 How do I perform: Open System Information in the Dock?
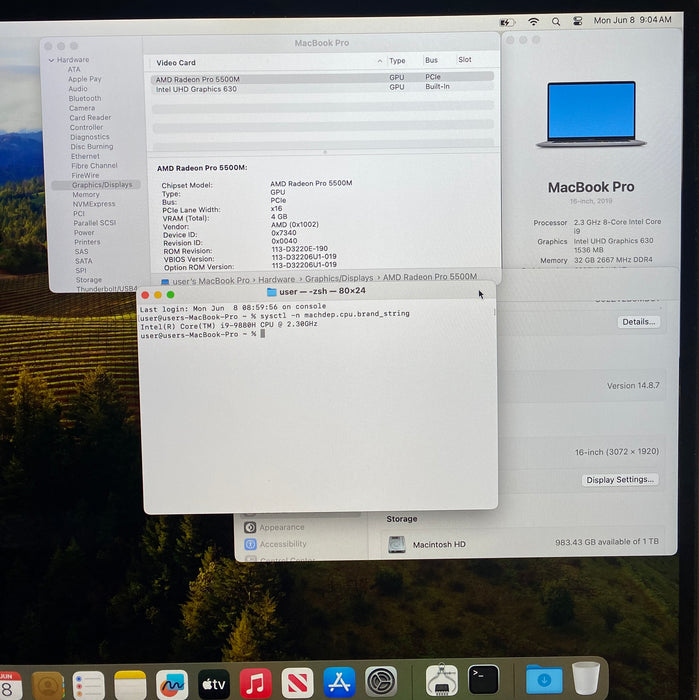pos(441,680)
